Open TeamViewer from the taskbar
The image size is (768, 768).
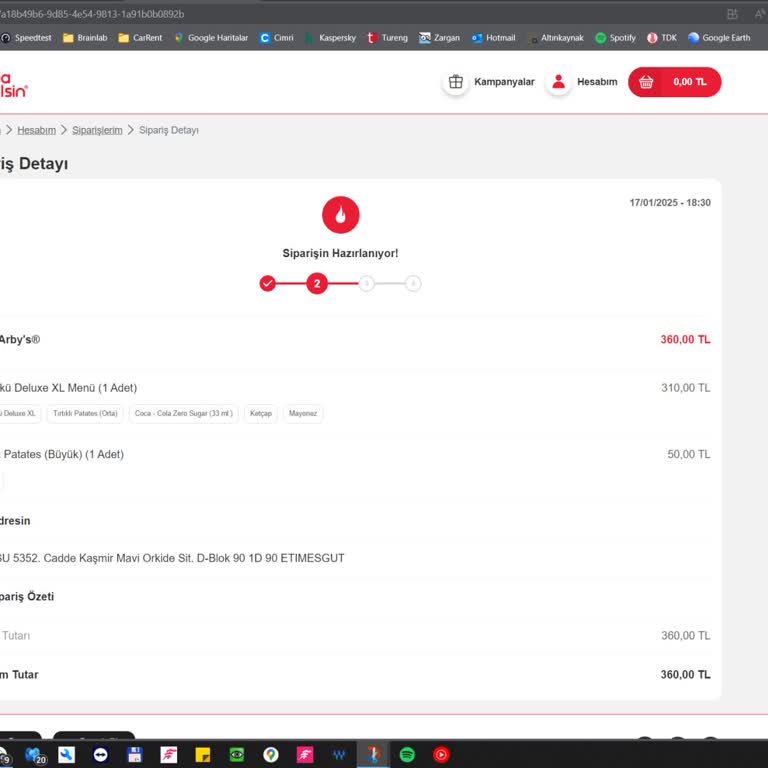tap(100, 755)
